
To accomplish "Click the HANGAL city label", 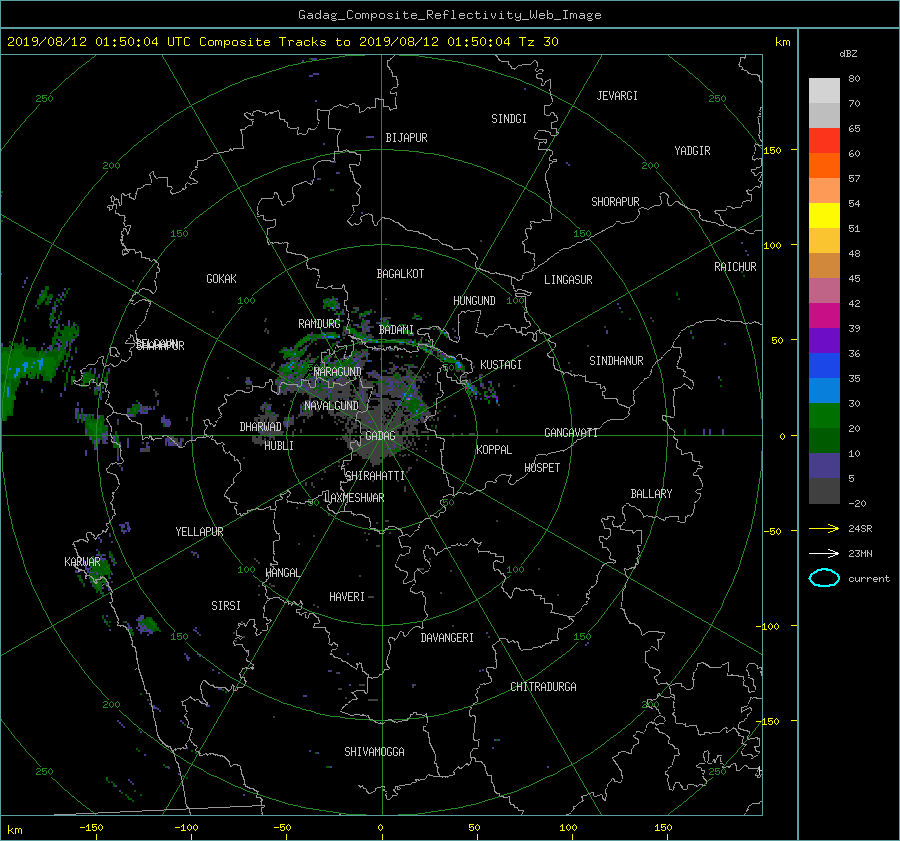I will click(x=282, y=573).
